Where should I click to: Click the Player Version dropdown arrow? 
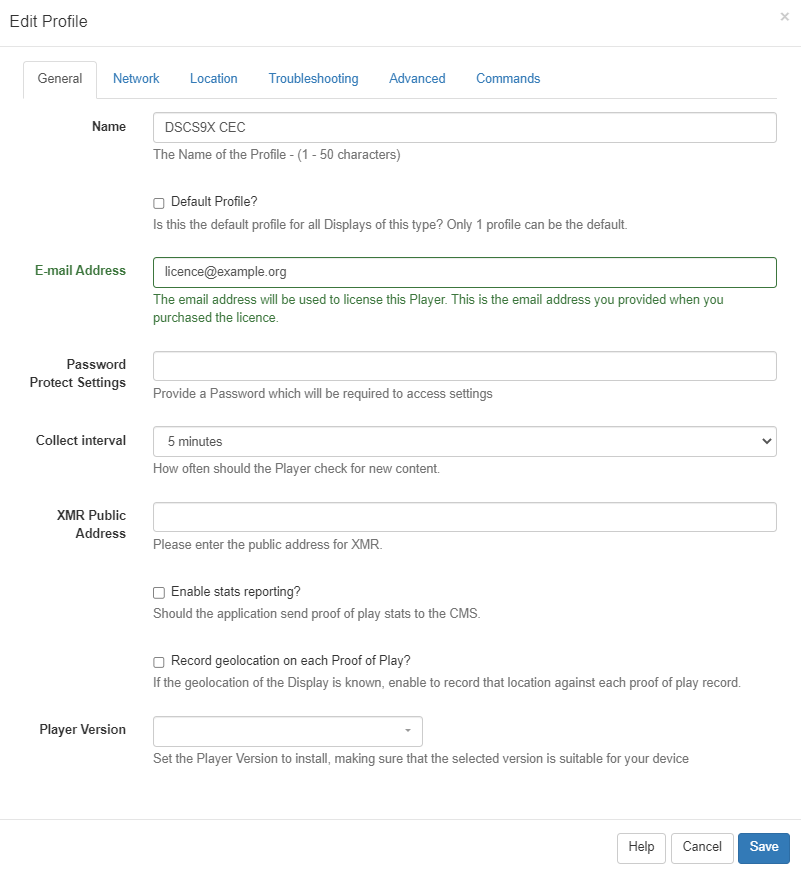pyautogui.click(x=407, y=731)
